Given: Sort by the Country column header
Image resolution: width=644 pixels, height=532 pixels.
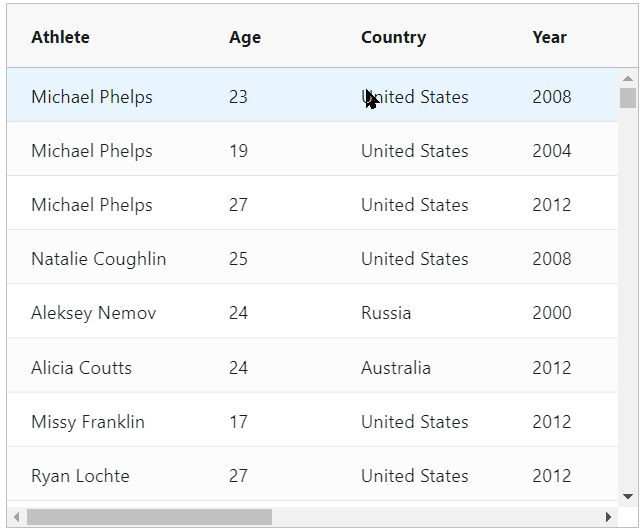Looking at the screenshot, I should [x=393, y=37].
